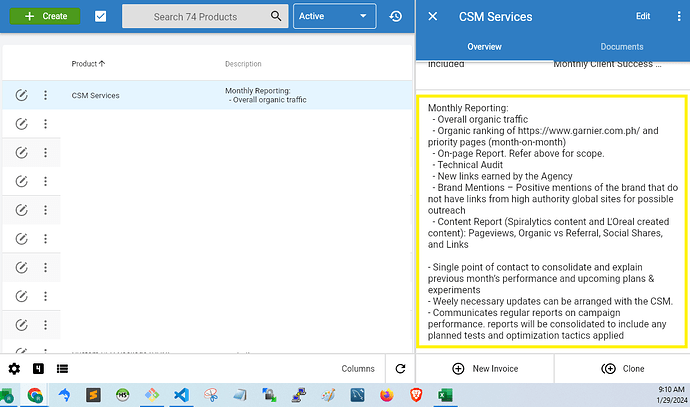Close the CSM Services panel
Viewport: 690px width, 407px height.
[x=433, y=16]
